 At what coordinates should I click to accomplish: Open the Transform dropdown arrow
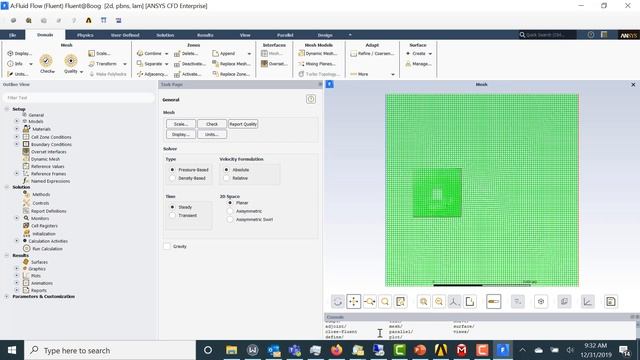(x=125, y=64)
